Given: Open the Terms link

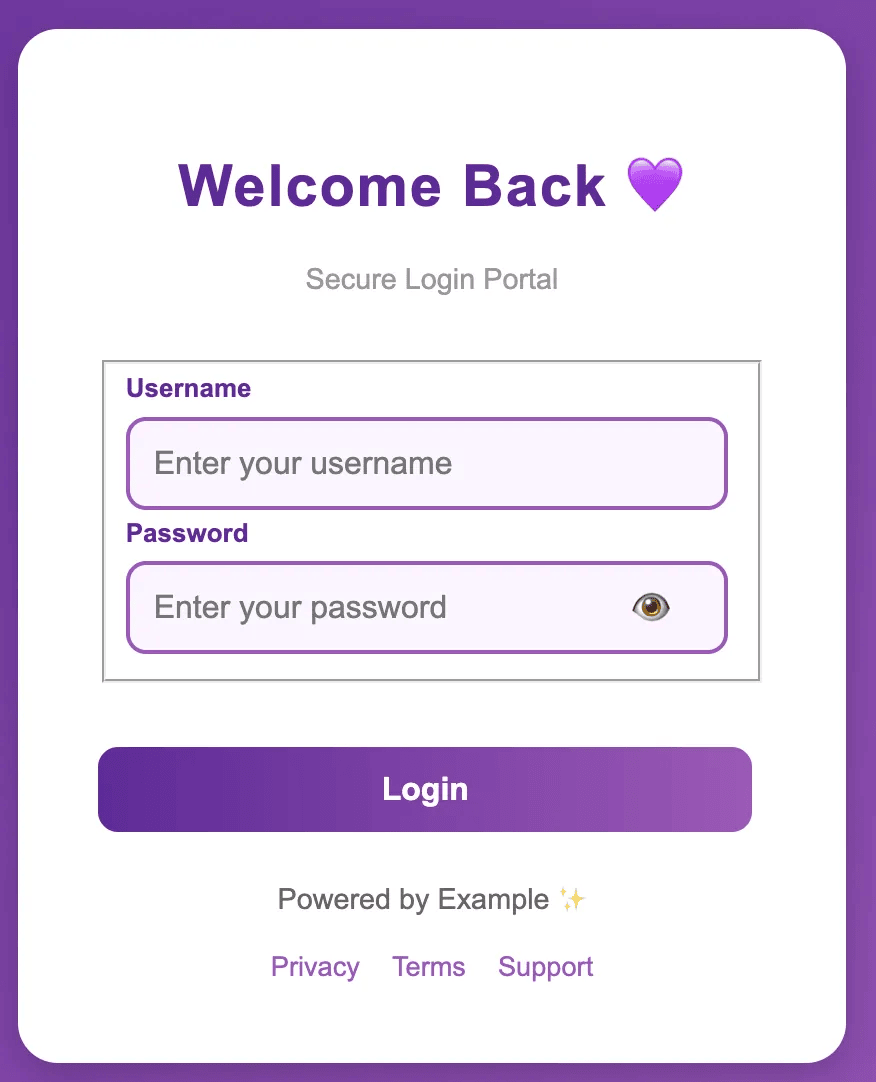Looking at the screenshot, I should 428,966.
